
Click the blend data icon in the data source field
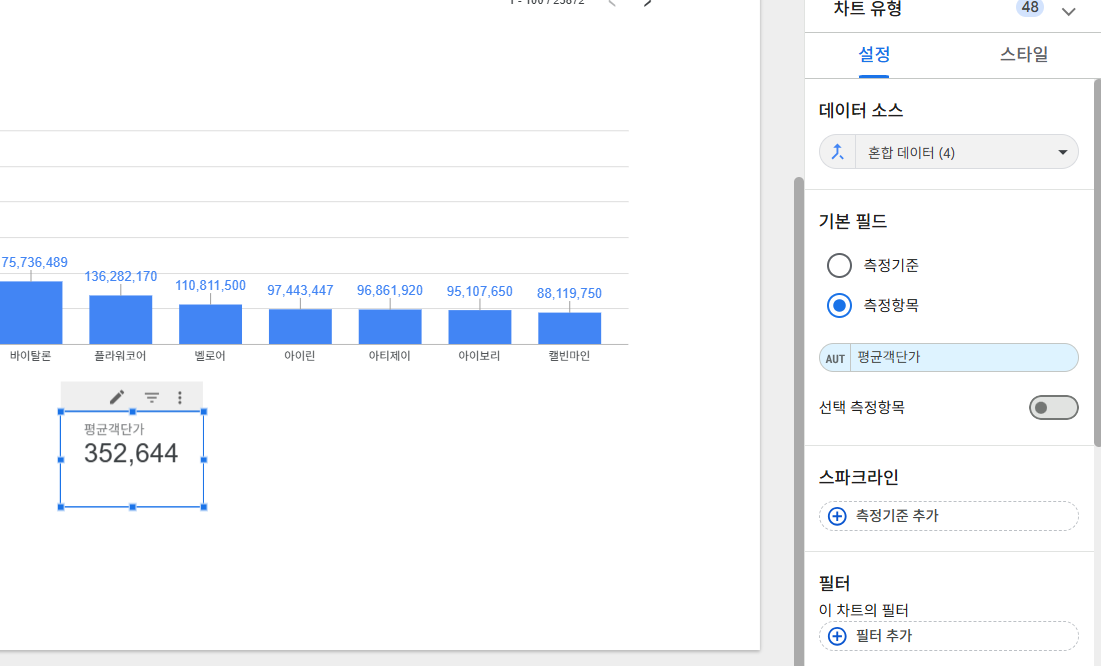pos(838,152)
